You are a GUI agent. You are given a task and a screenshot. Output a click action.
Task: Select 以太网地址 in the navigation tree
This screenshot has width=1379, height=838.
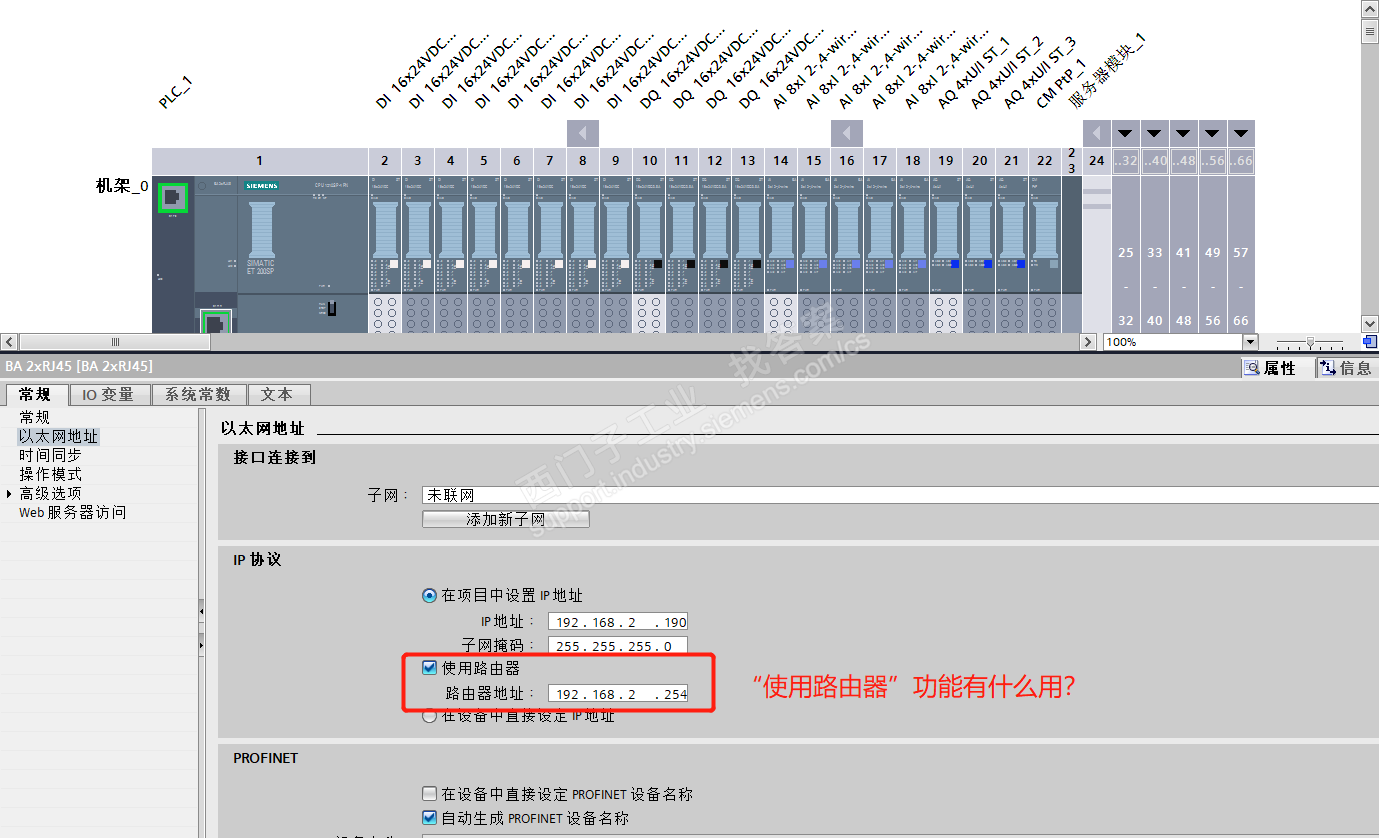click(x=59, y=437)
